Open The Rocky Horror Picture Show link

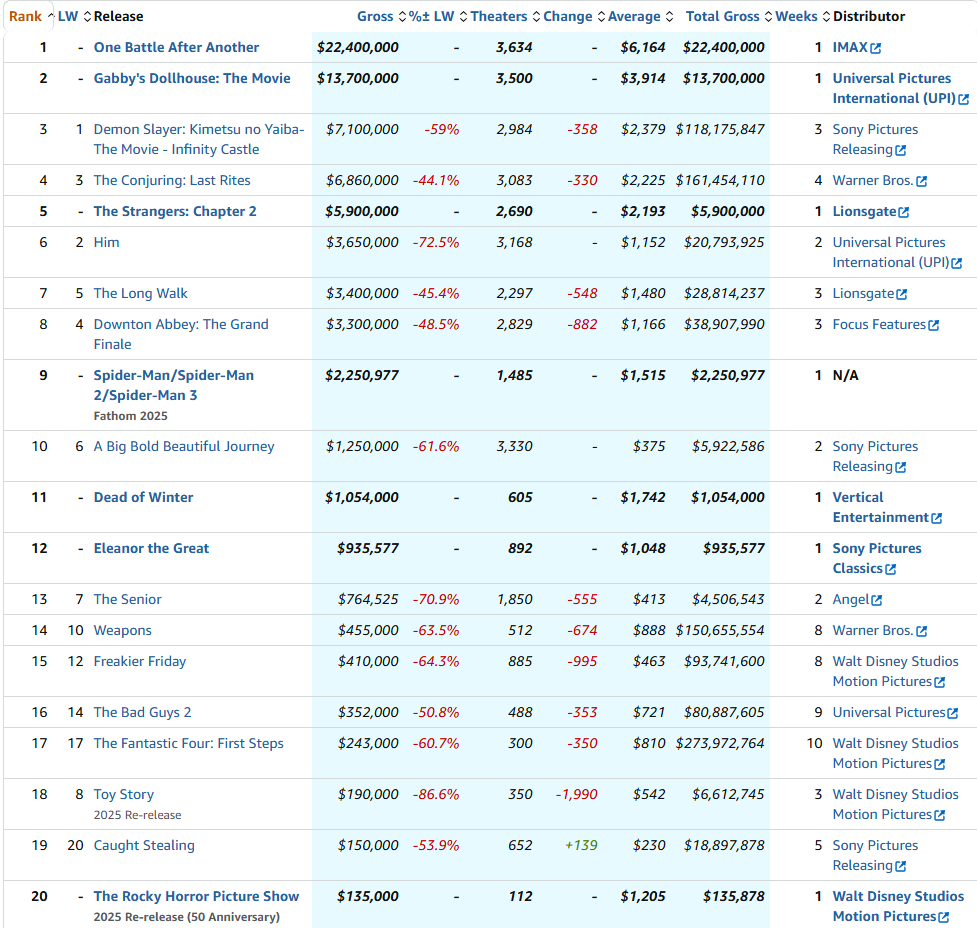(x=196, y=897)
